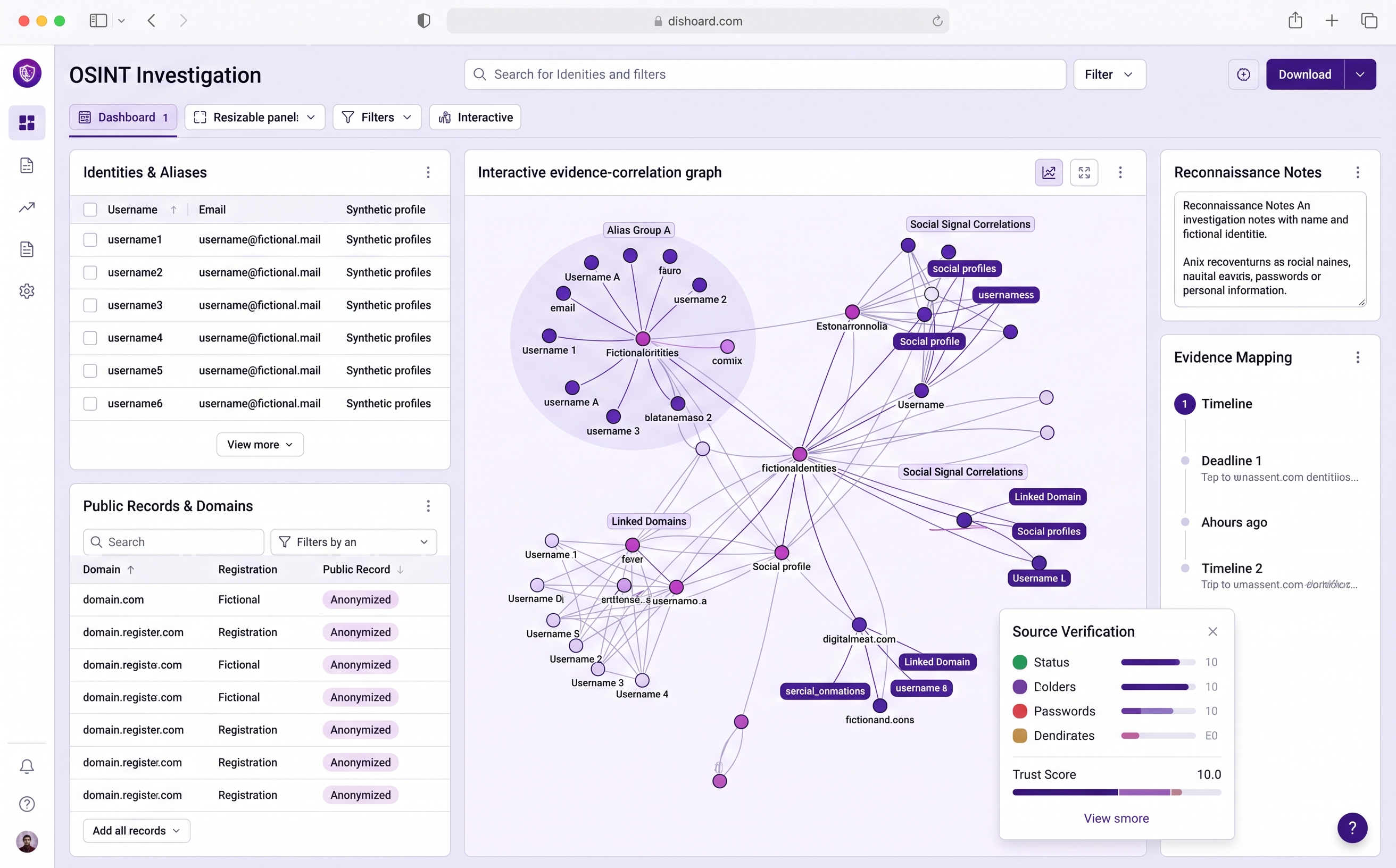Check the username1 row checkbox
This screenshot has width=1396, height=868.
click(x=90, y=239)
